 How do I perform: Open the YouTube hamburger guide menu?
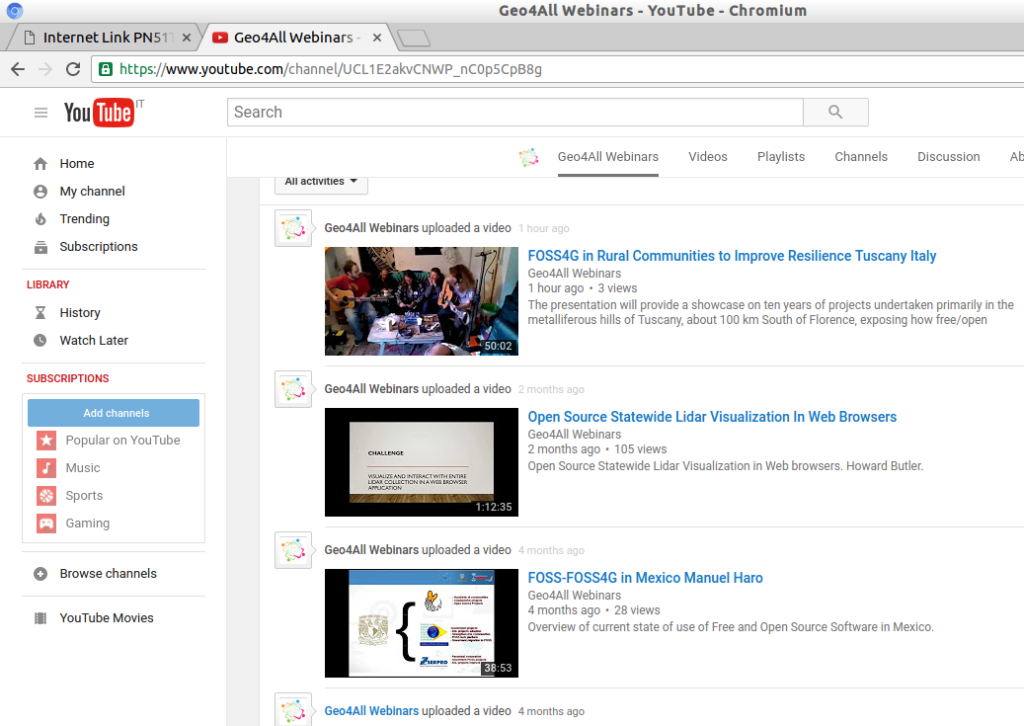[x=40, y=112]
